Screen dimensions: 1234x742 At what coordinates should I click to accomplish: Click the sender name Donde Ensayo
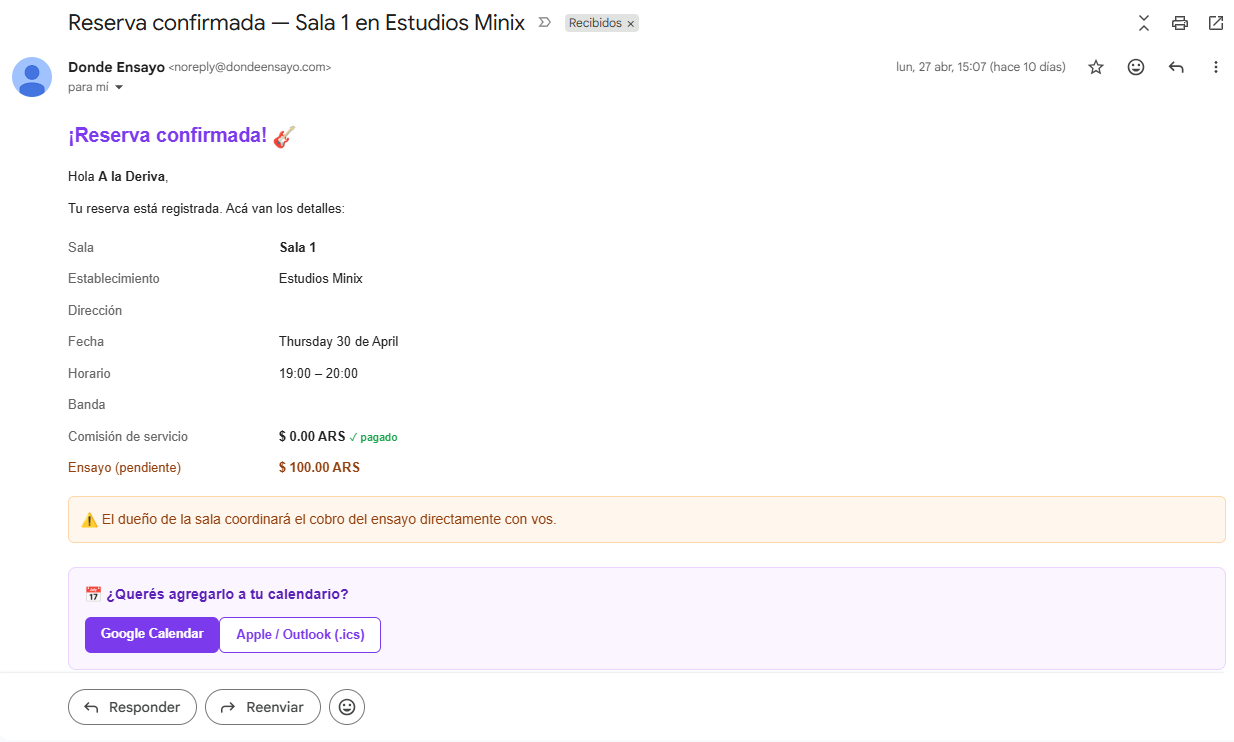116,67
